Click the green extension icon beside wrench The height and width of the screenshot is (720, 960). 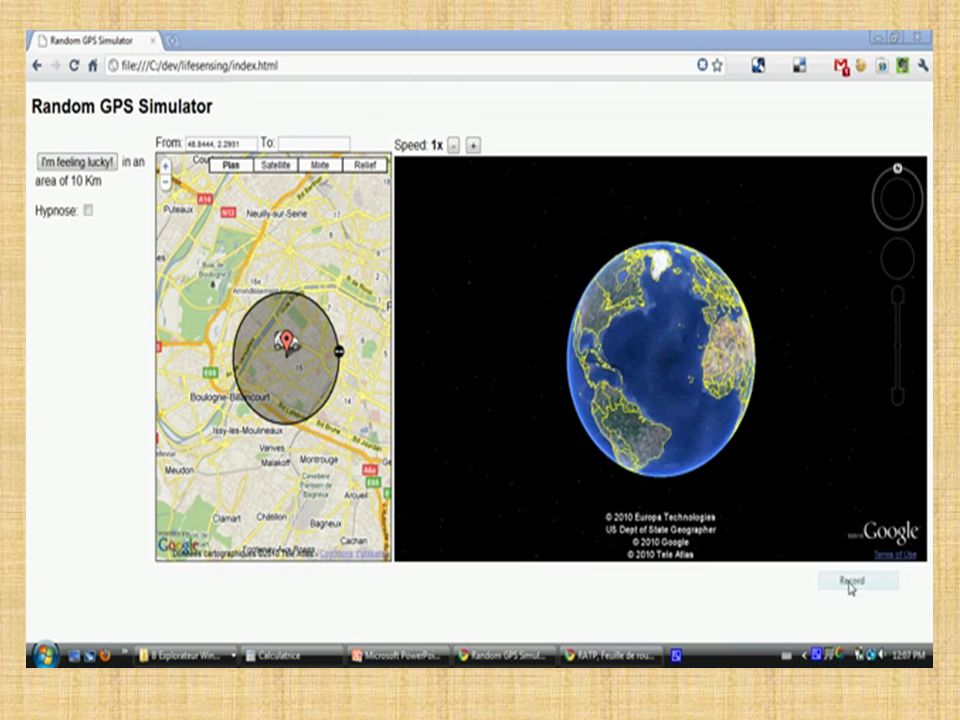(x=902, y=65)
